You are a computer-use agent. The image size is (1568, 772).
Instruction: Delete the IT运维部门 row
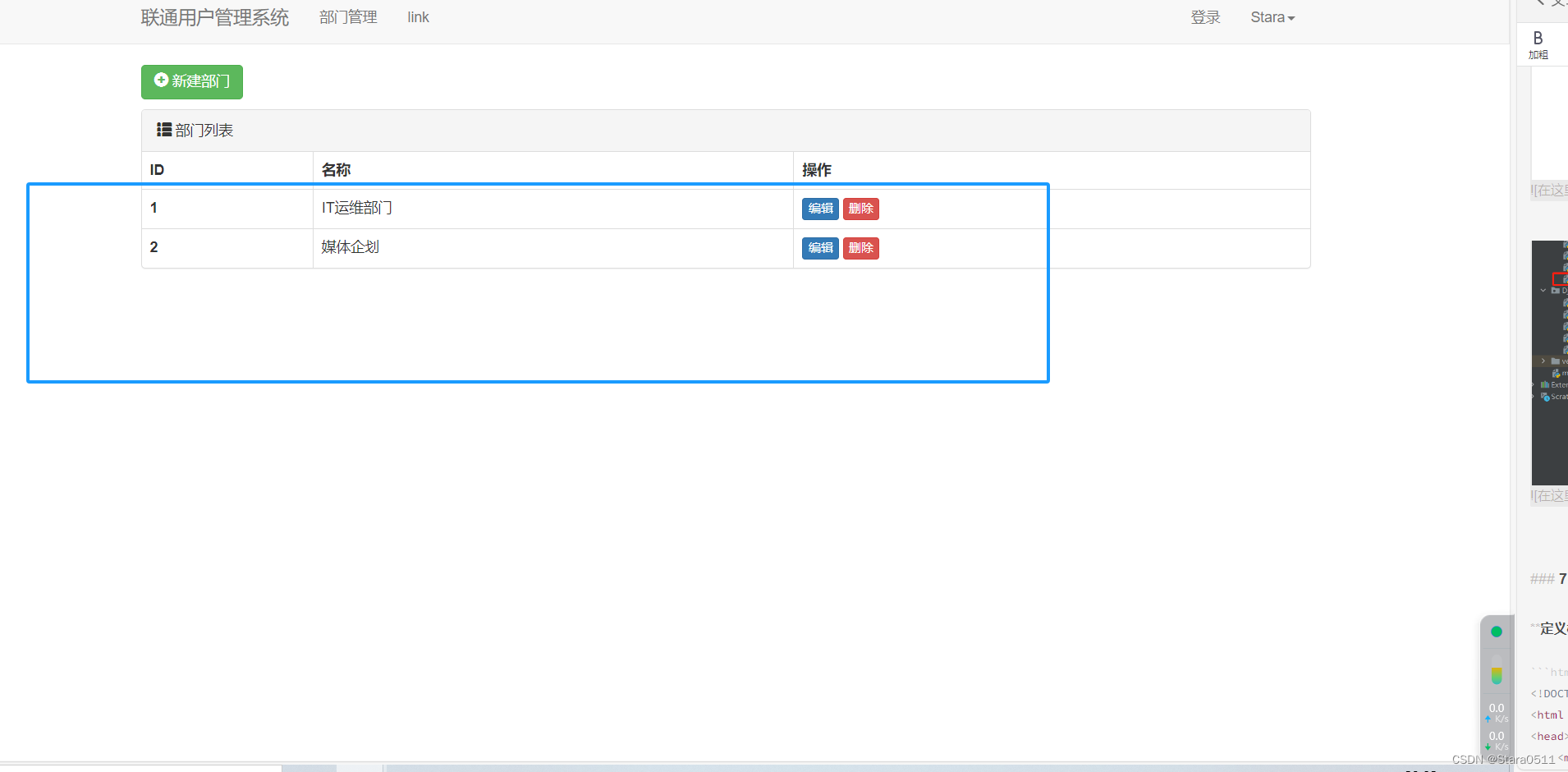point(861,209)
